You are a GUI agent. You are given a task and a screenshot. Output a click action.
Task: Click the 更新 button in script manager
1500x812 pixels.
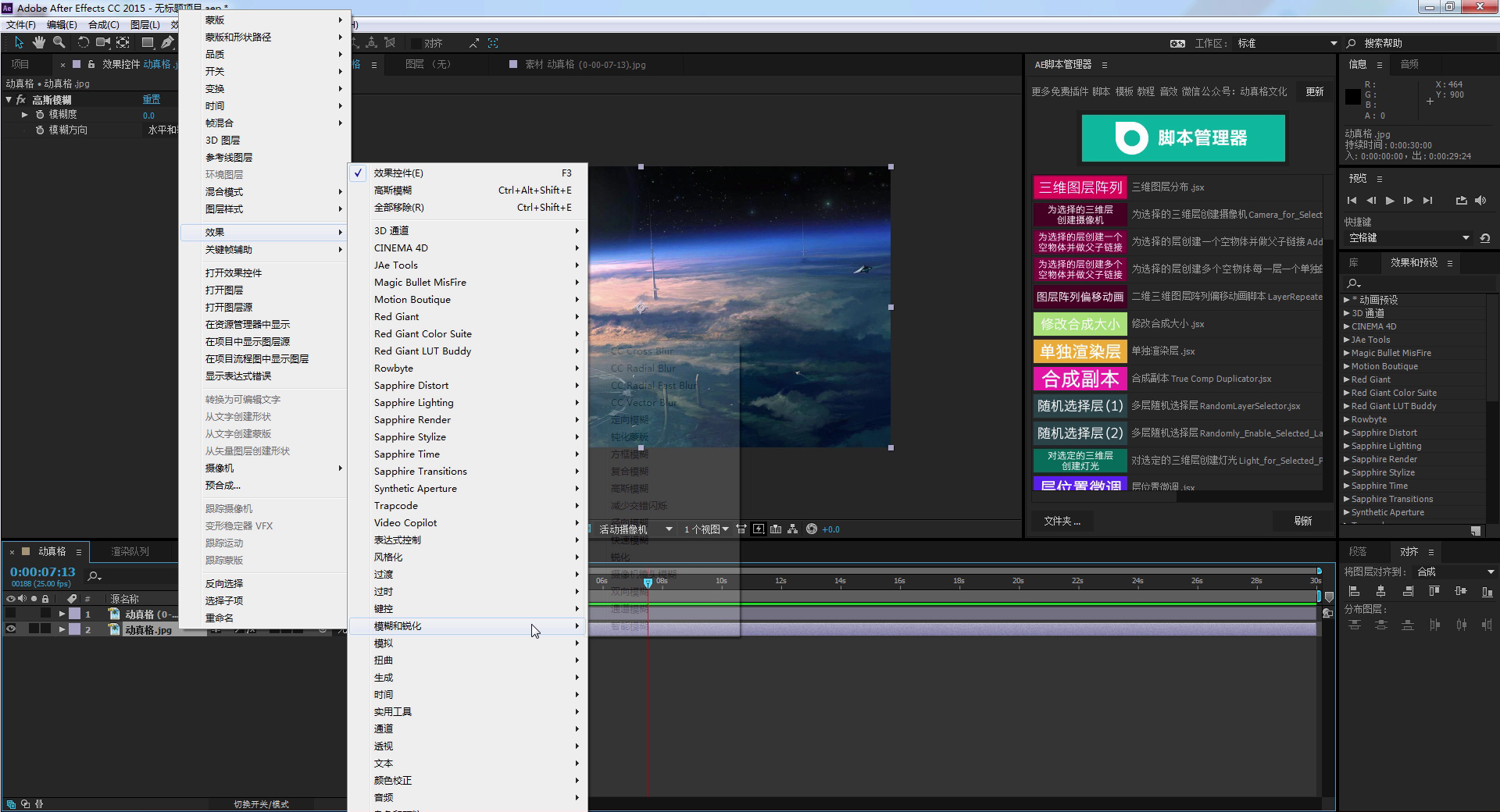1315,92
